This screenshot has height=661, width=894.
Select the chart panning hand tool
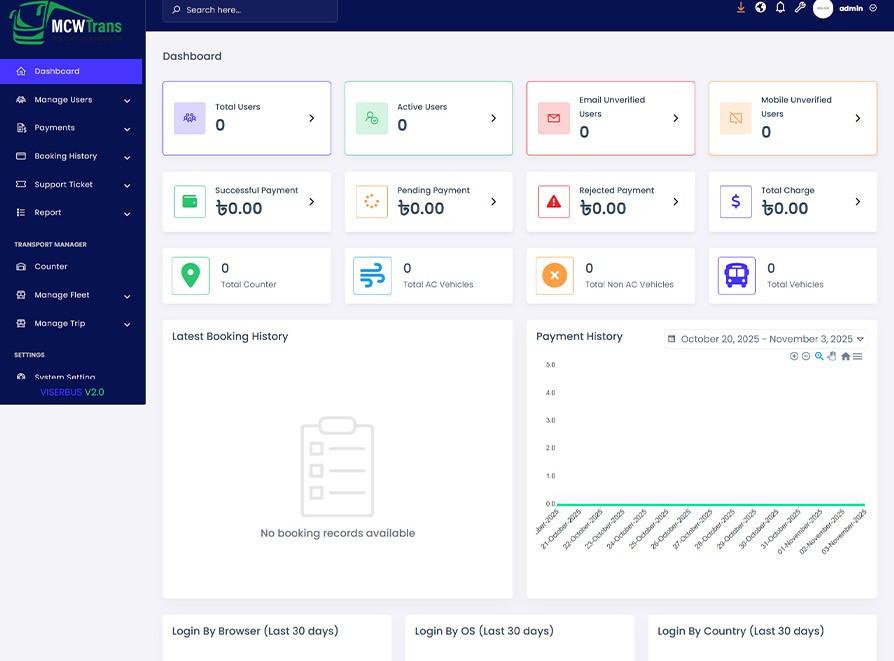click(x=832, y=356)
